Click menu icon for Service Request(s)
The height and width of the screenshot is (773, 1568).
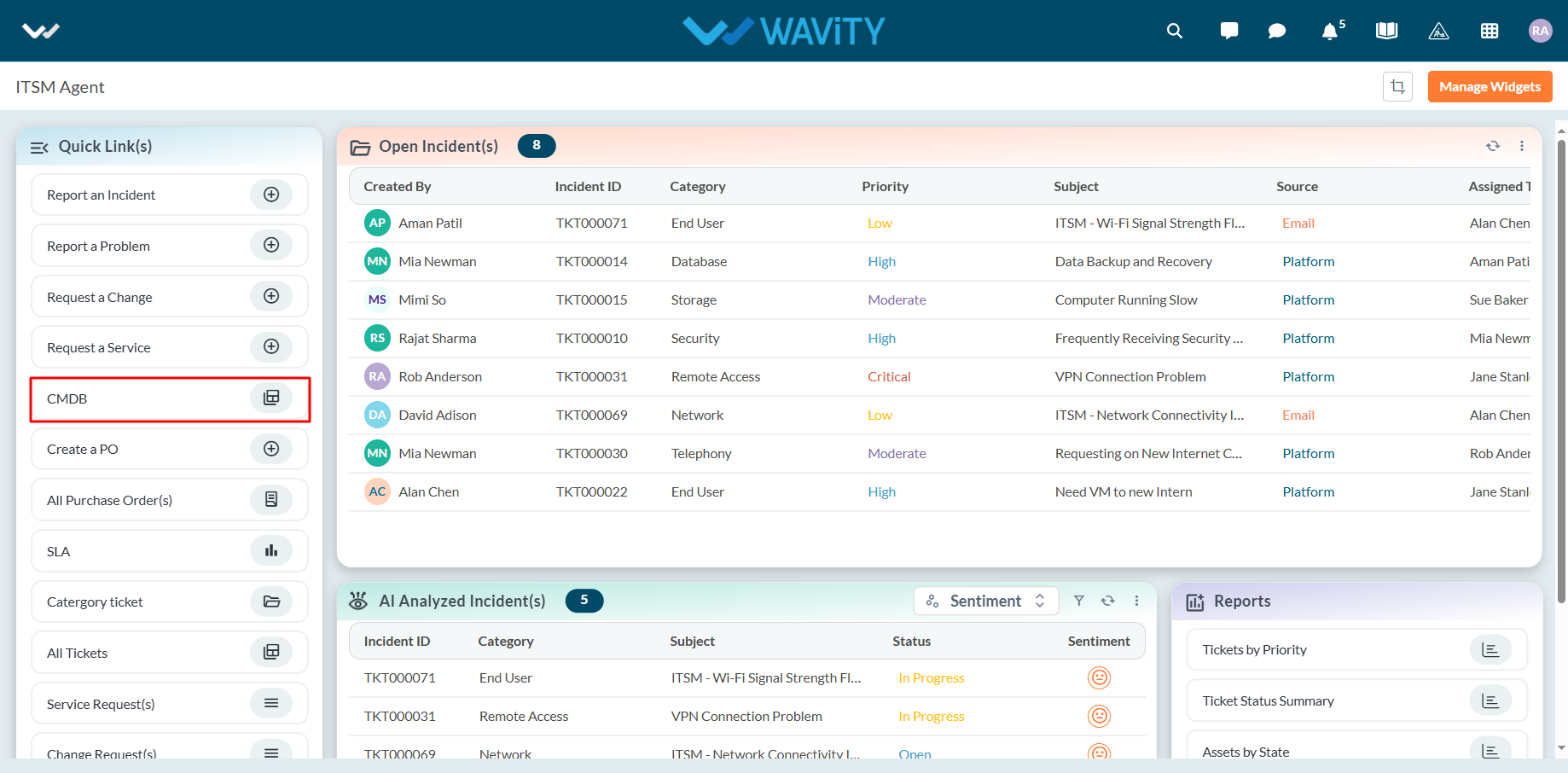(271, 703)
